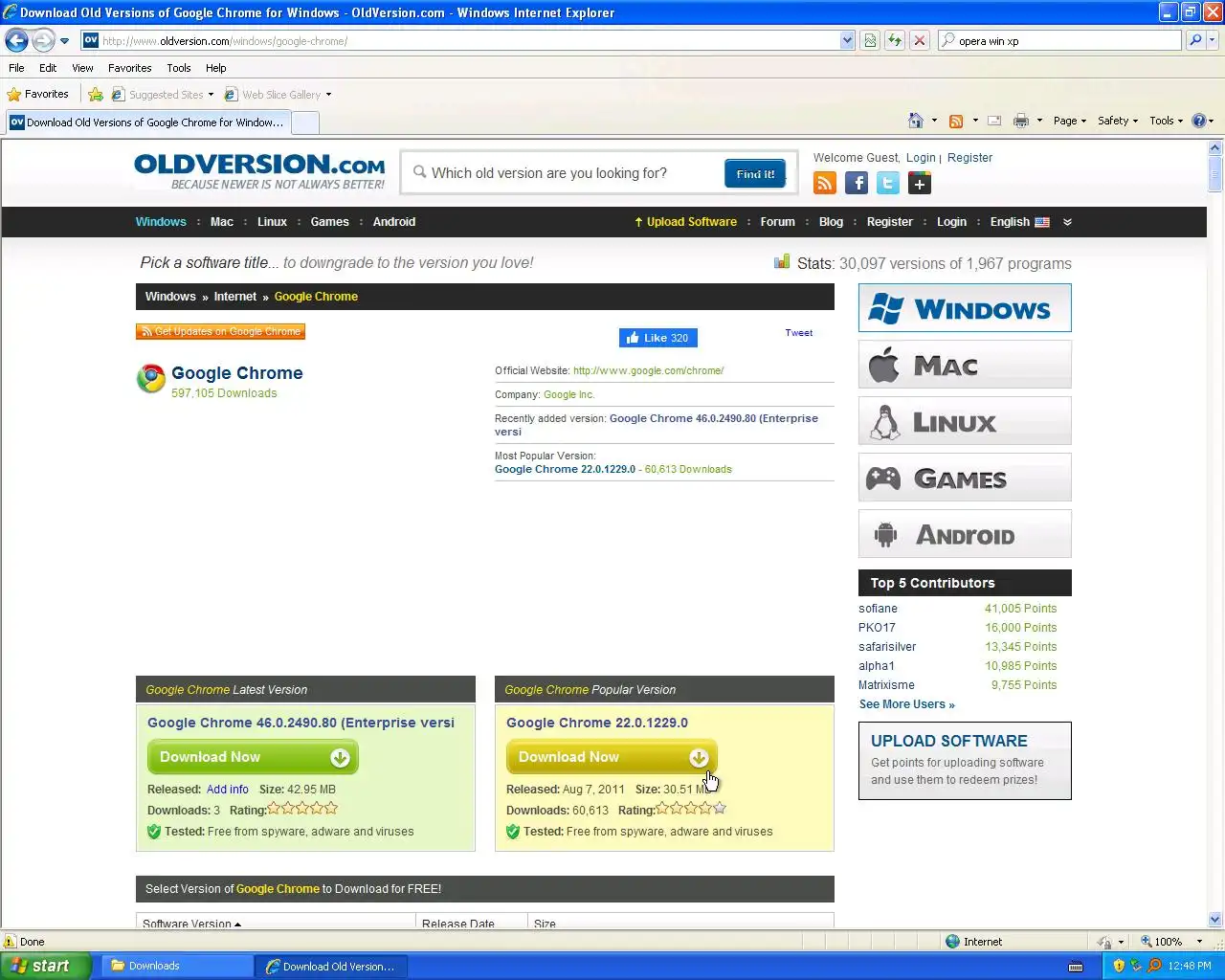This screenshot has width=1225, height=980.
Task: Switch to the Downloads taskbar window
Action: 175,966
